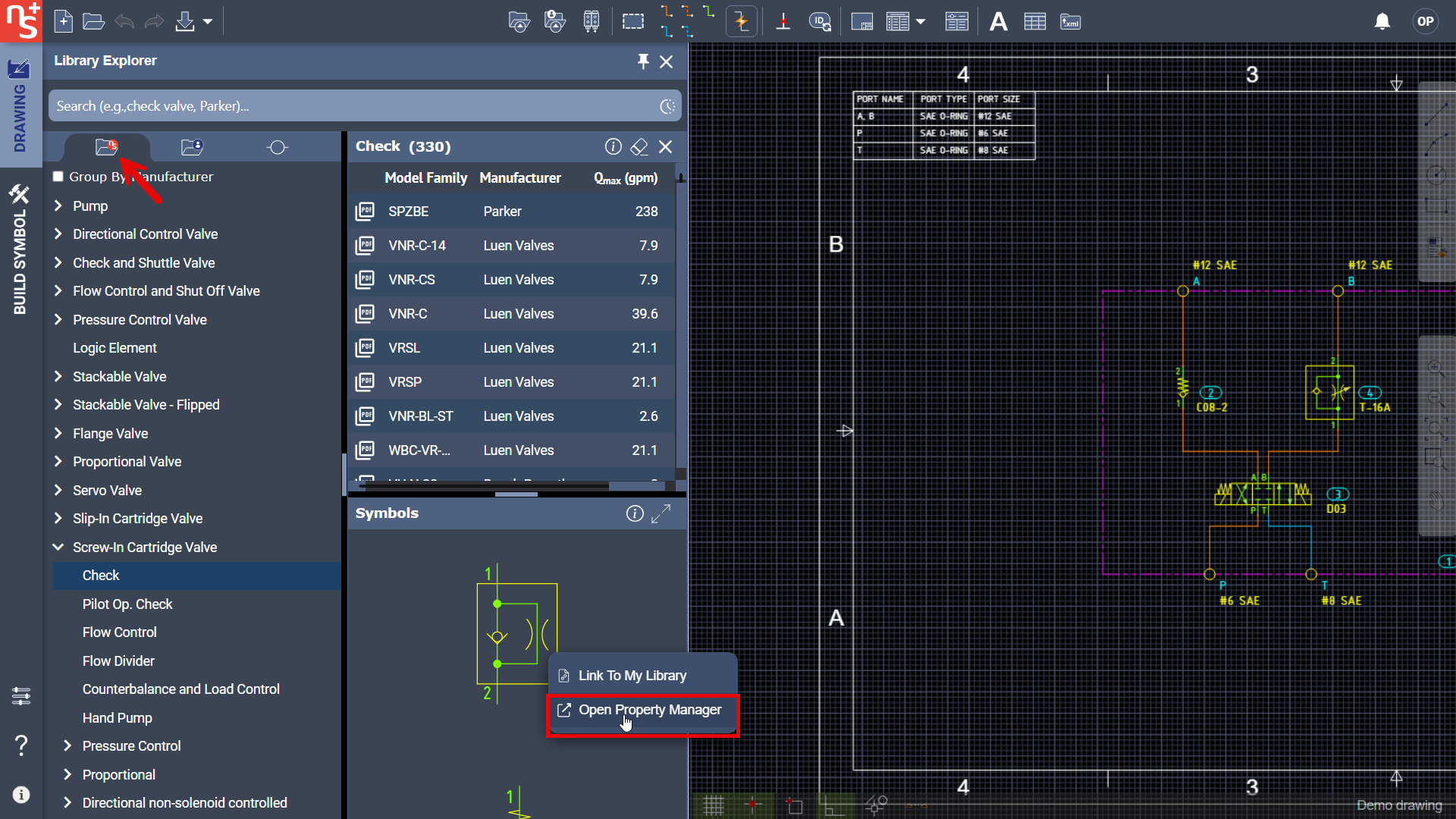Click the open folder toolbar icon
This screenshot has width=1456, height=819.
pos(93,21)
